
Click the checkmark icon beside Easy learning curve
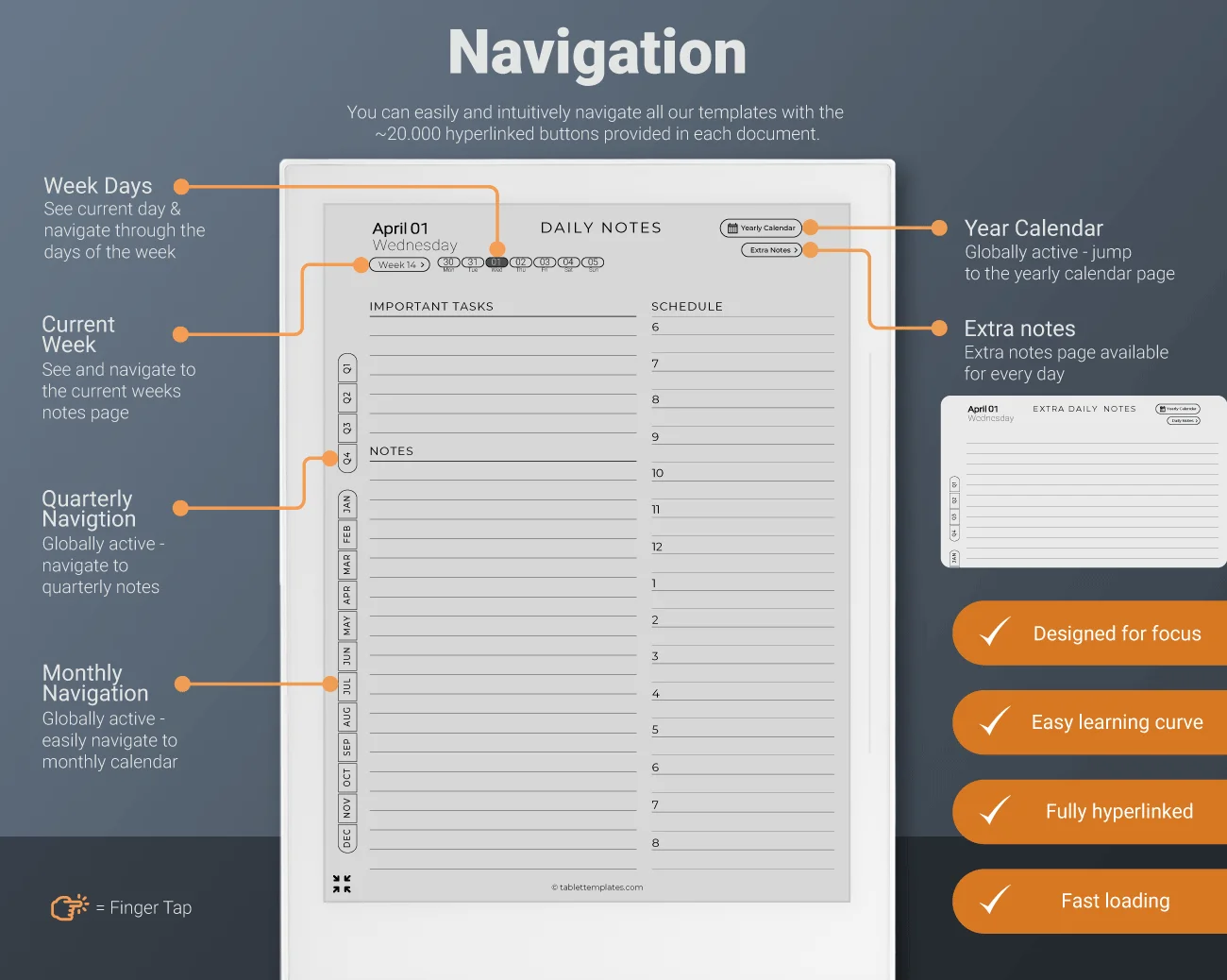pos(994,722)
